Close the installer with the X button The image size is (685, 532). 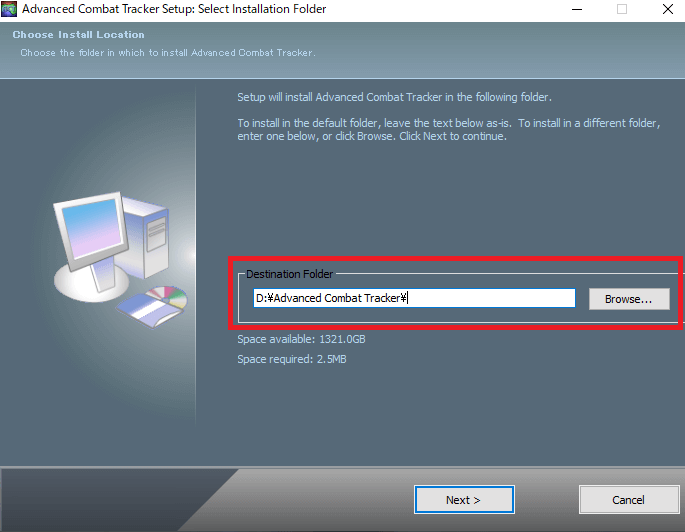(667, 10)
